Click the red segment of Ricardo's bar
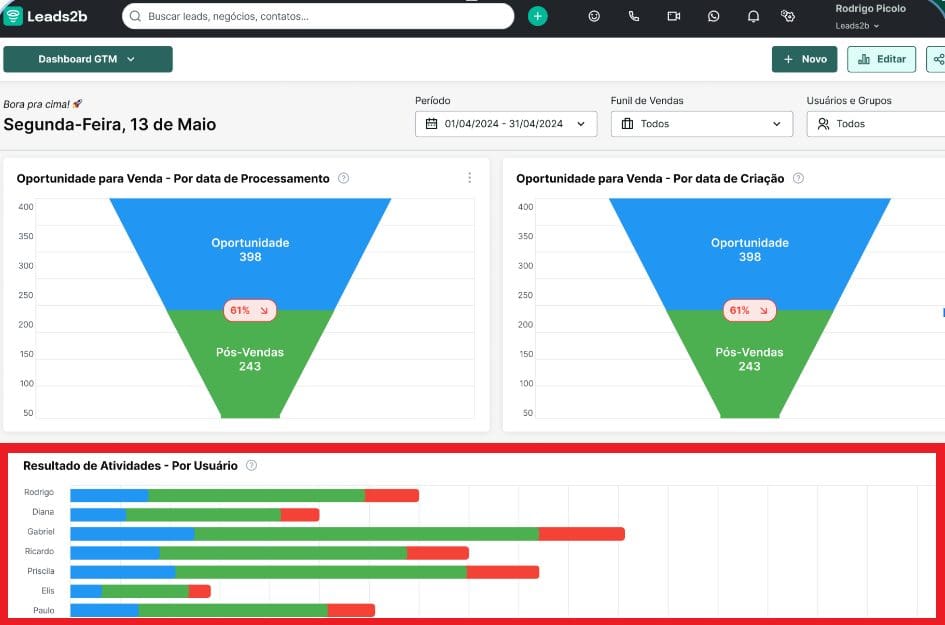 [438, 553]
